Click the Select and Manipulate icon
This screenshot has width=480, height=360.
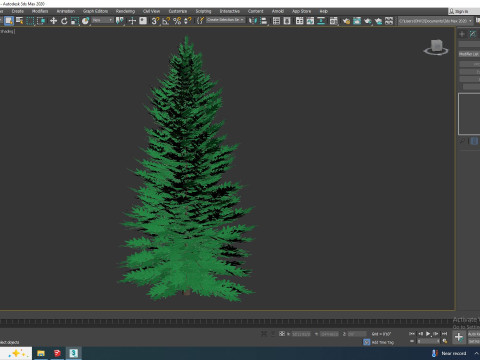tap(132, 21)
